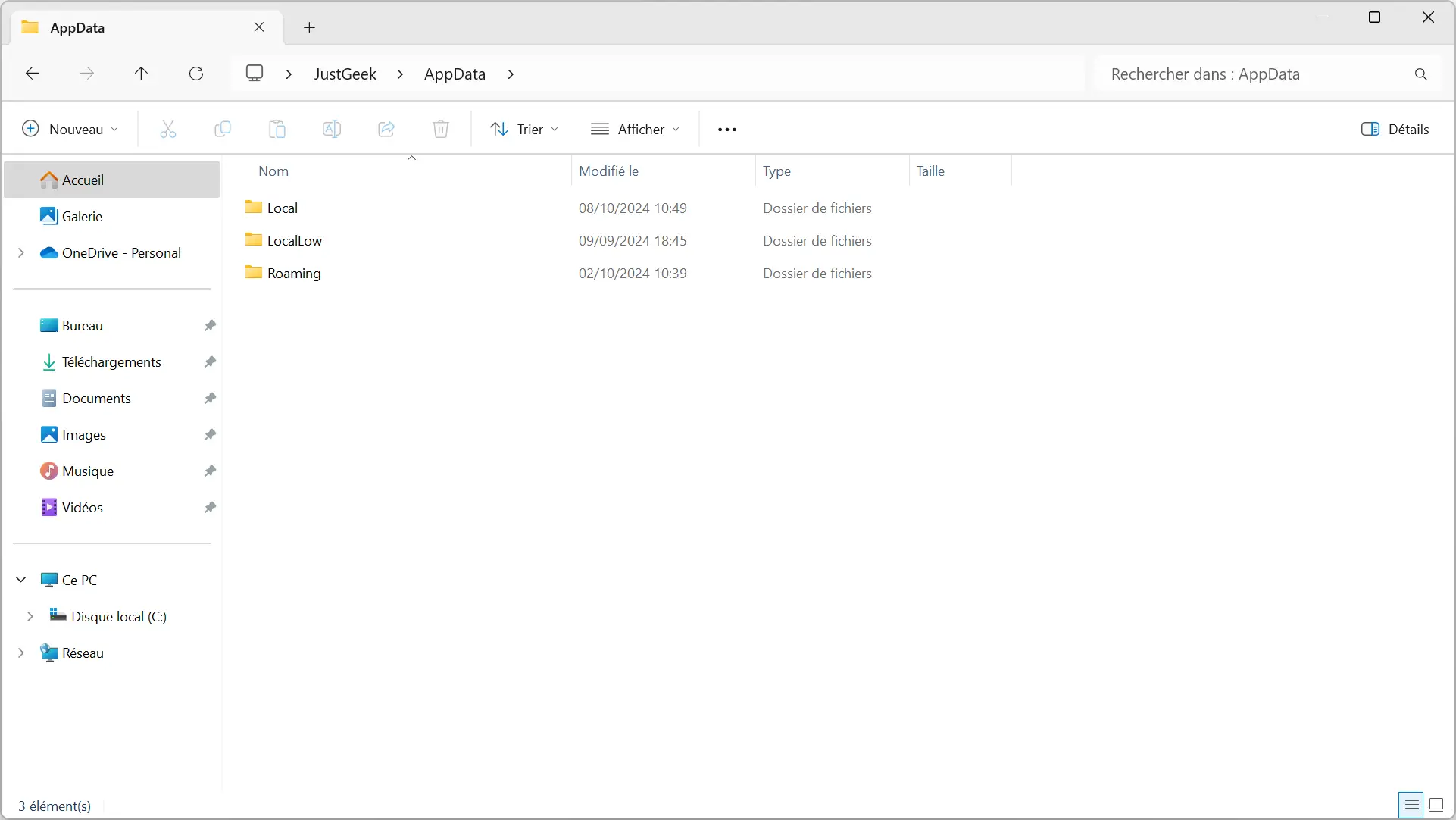
Task: Open the Trier sort dropdown
Action: tap(524, 130)
